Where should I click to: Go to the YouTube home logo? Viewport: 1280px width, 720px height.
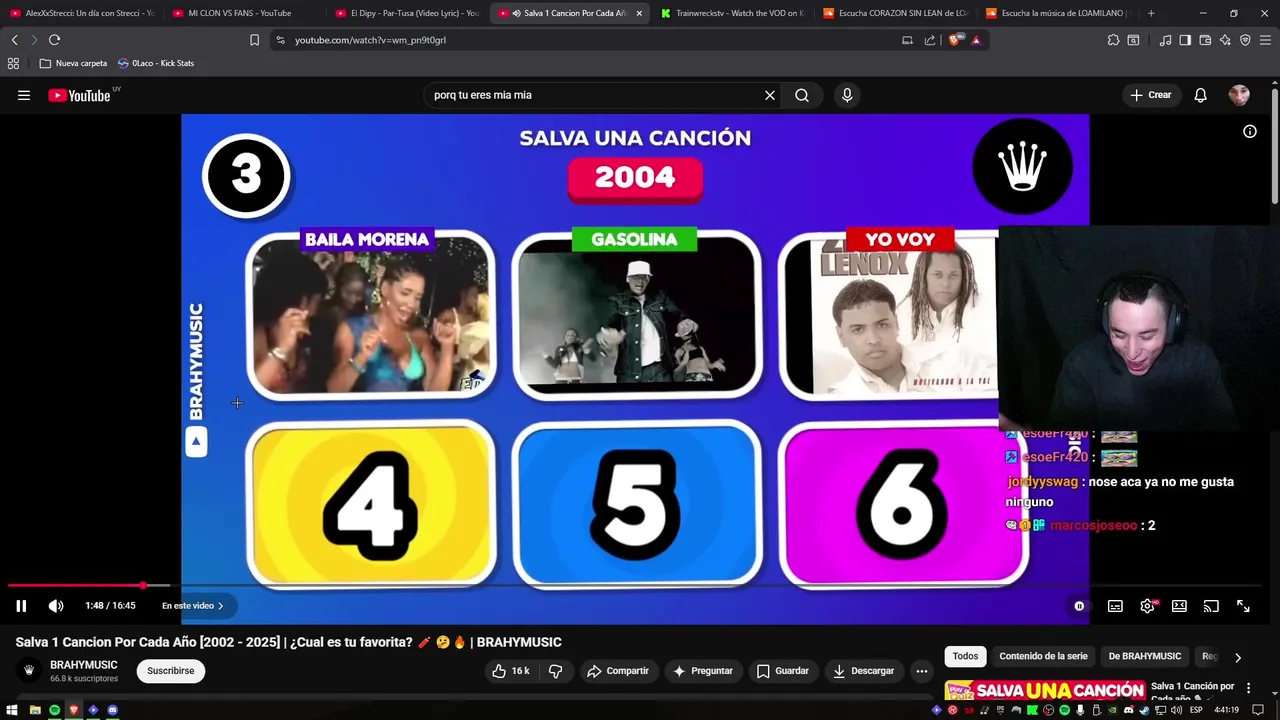point(79,96)
